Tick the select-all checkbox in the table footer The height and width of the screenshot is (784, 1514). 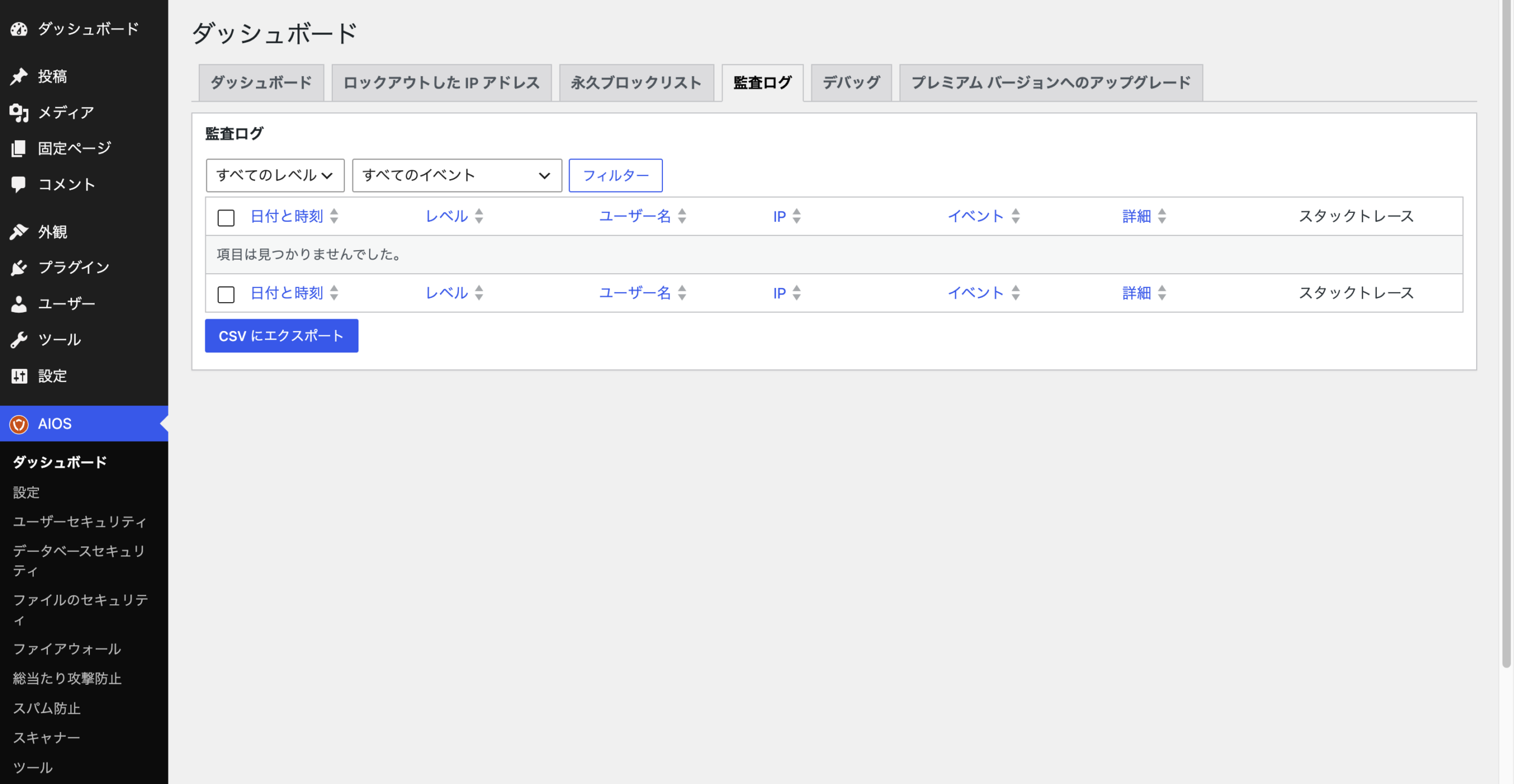[226, 294]
